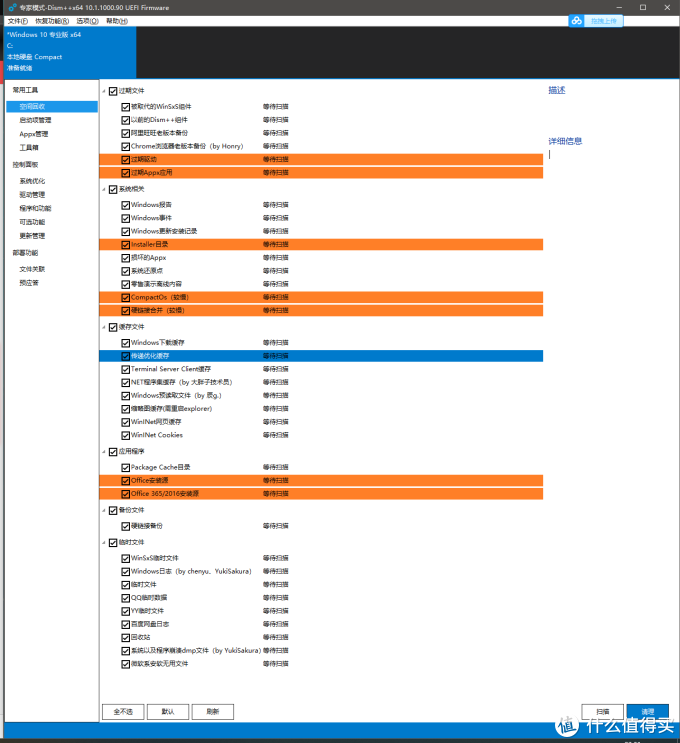Click the 默认 button
Image resolution: width=680 pixels, height=743 pixels.
click(x=168, y=712)
